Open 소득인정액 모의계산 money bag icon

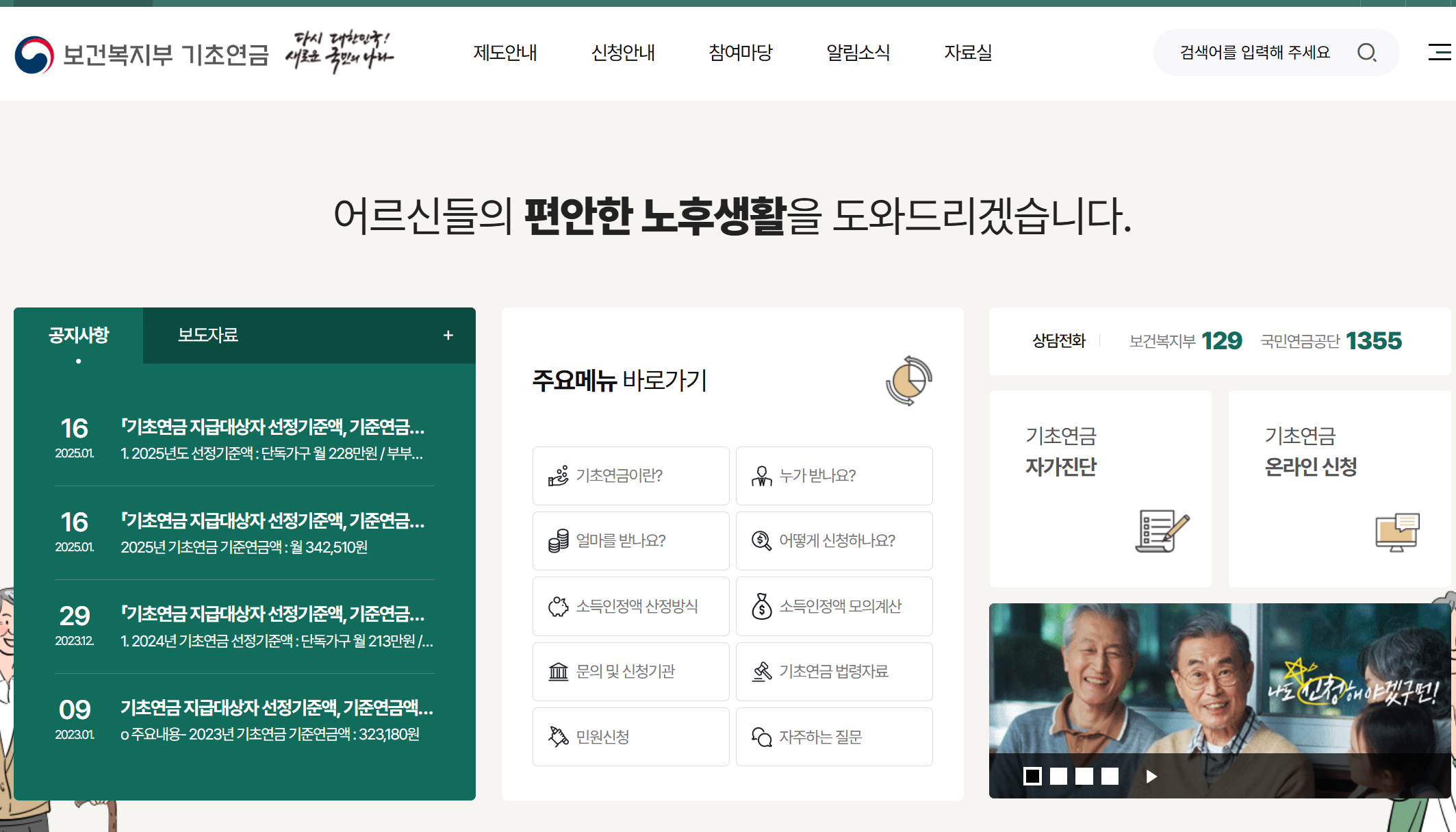pos(761,605)
